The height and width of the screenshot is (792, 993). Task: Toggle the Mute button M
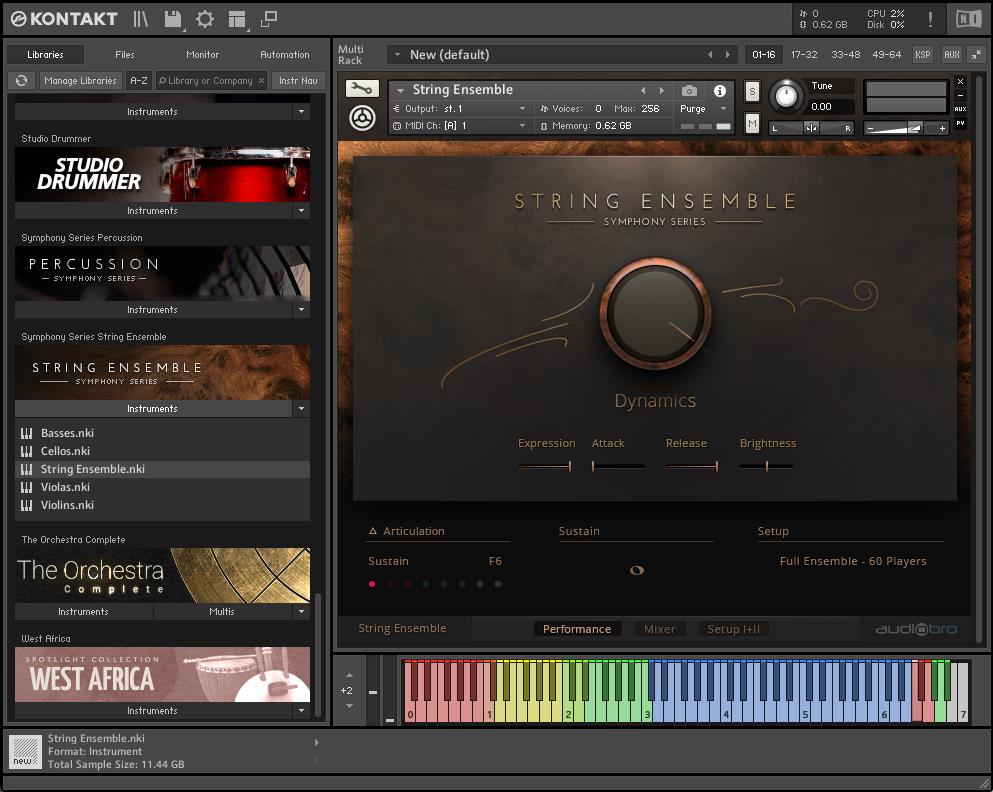[x=752, y=123]
